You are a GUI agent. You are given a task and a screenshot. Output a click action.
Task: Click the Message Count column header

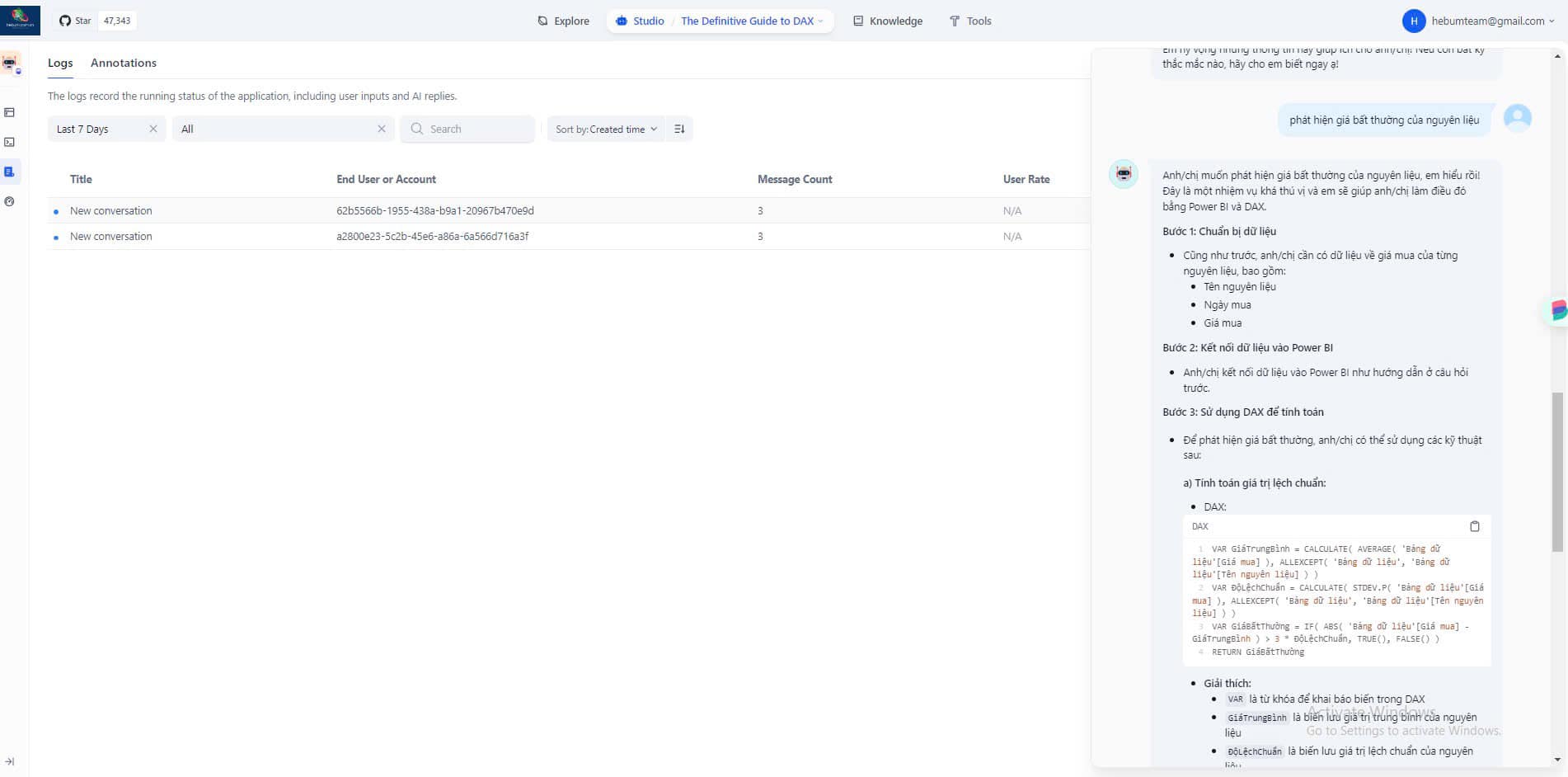click(x=795, y=179)
